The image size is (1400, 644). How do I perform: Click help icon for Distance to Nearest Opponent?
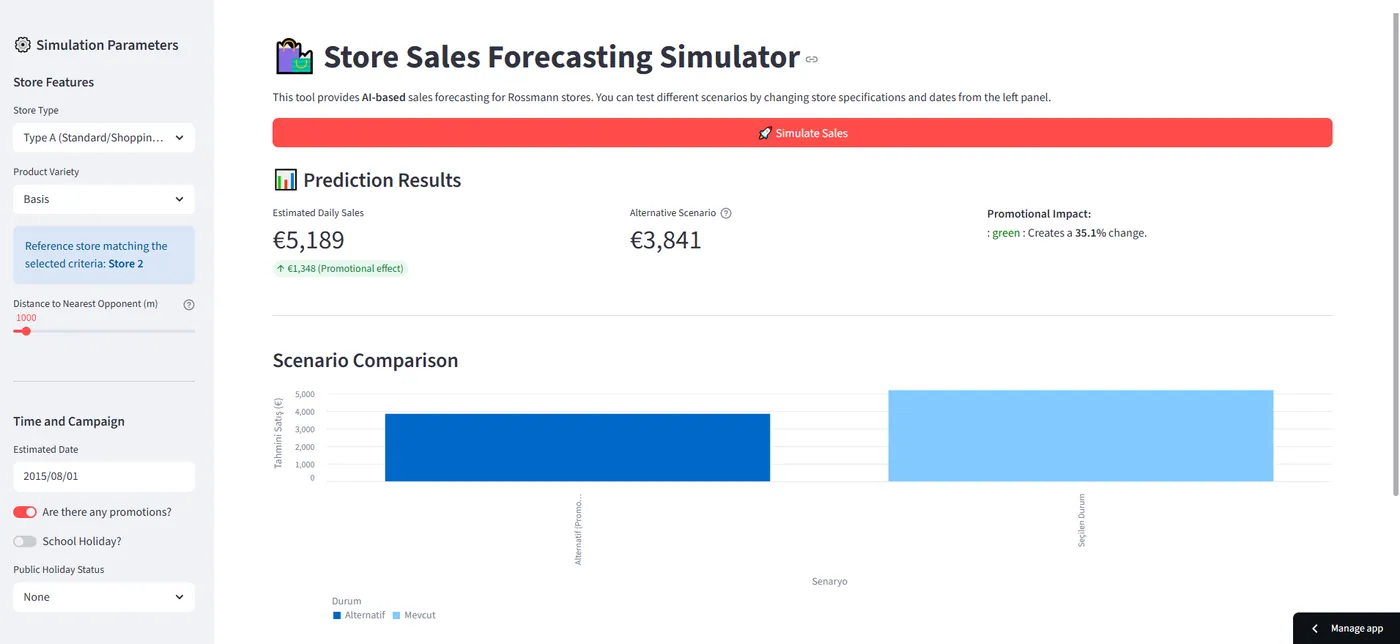[189, 304]
